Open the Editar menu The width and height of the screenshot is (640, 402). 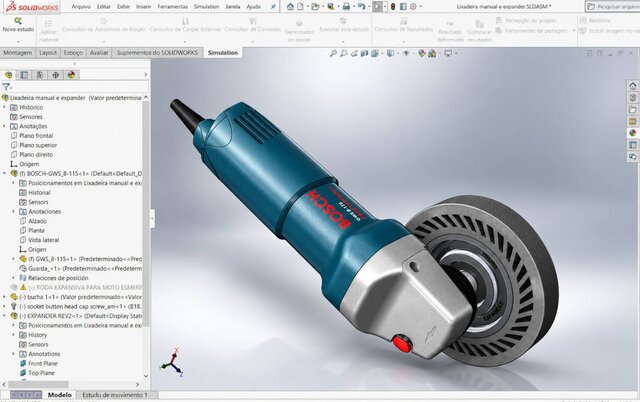click(104, 7)
